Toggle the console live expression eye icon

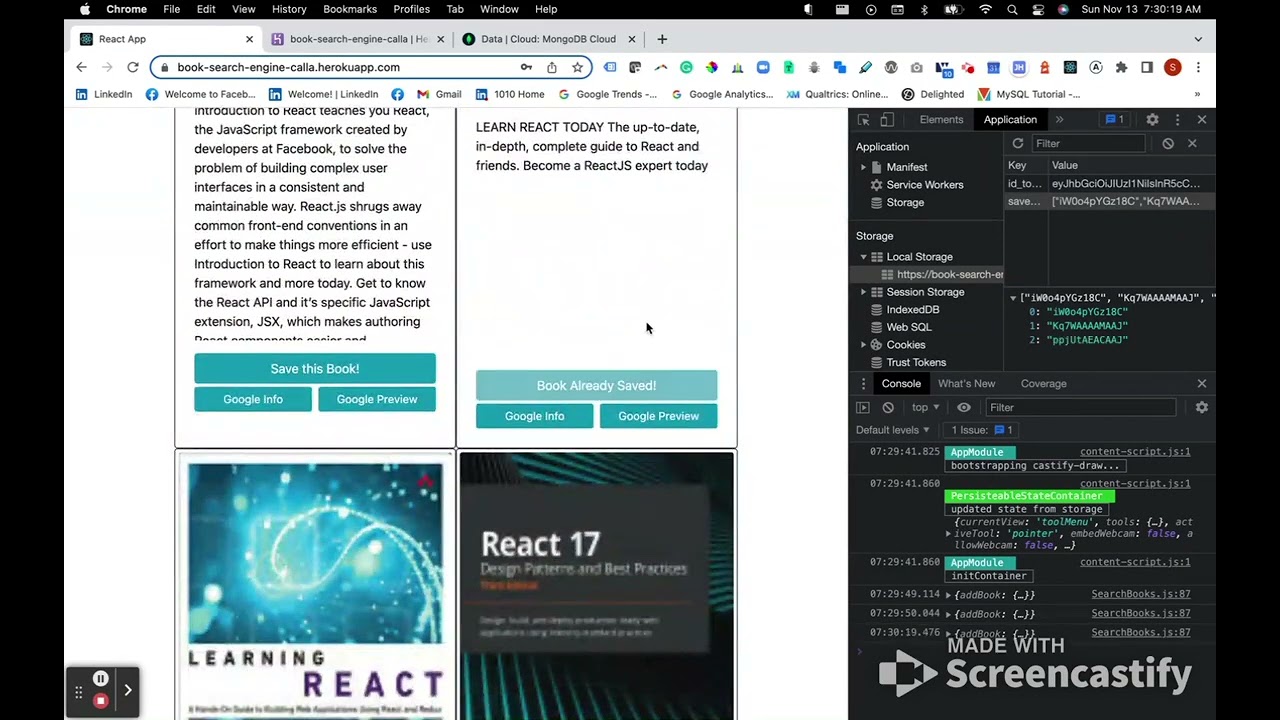click(x=964, y=408)
